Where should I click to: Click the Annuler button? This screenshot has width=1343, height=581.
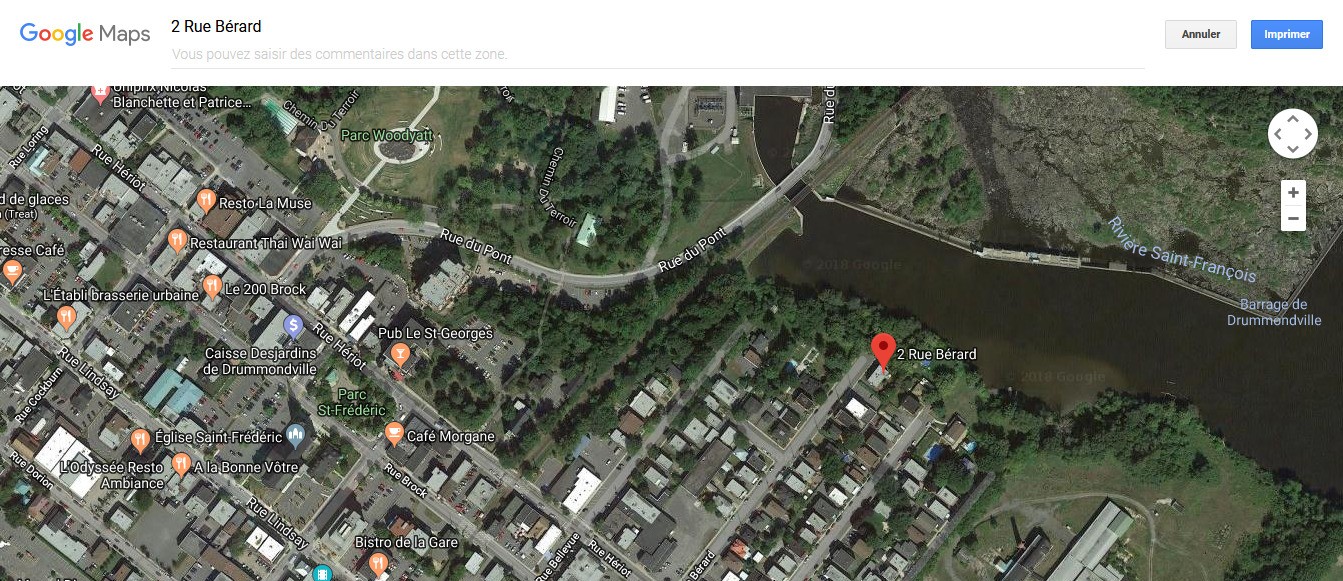1201,34
